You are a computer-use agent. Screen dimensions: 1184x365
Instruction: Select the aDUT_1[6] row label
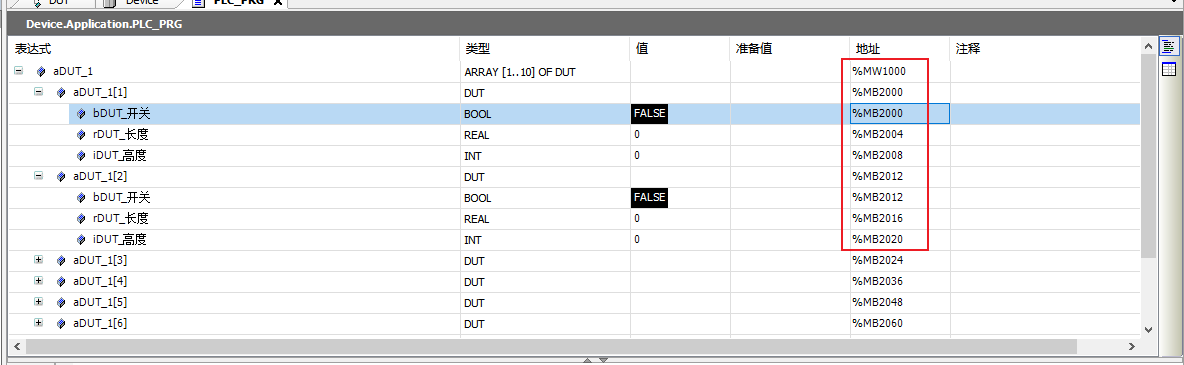coord(100,324)
